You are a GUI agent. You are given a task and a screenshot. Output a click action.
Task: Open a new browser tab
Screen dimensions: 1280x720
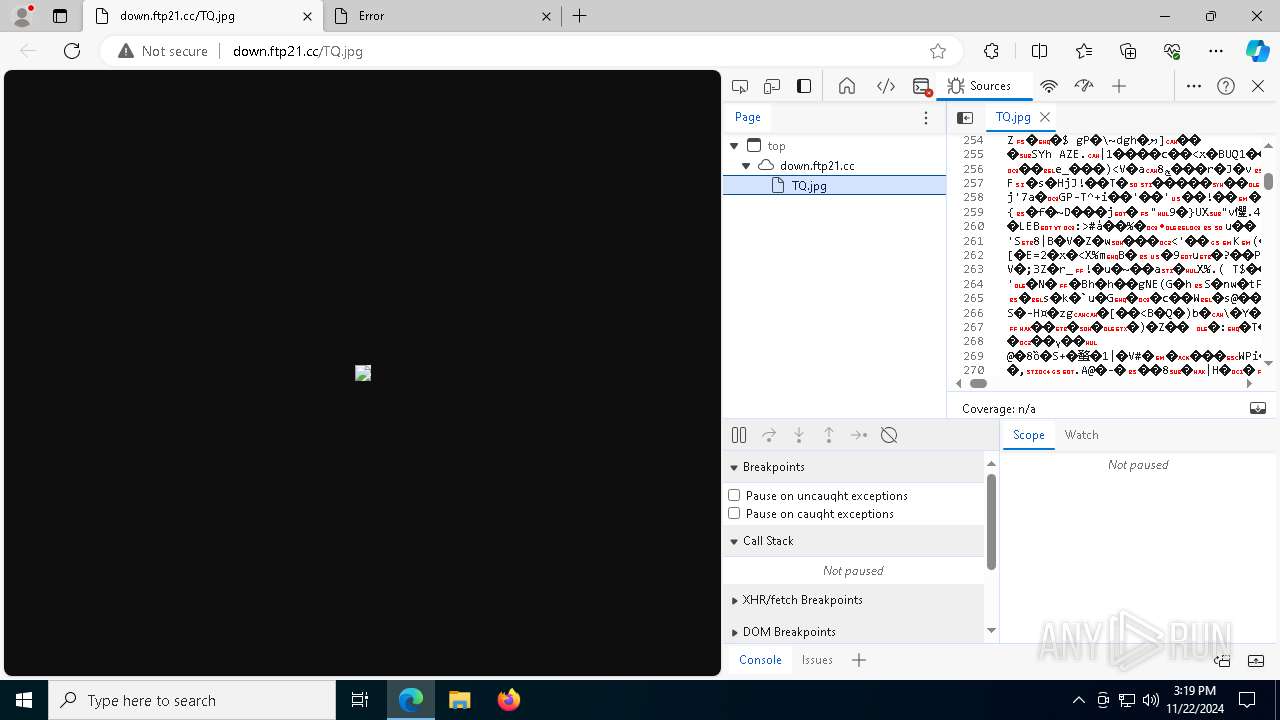coord(579,16)
